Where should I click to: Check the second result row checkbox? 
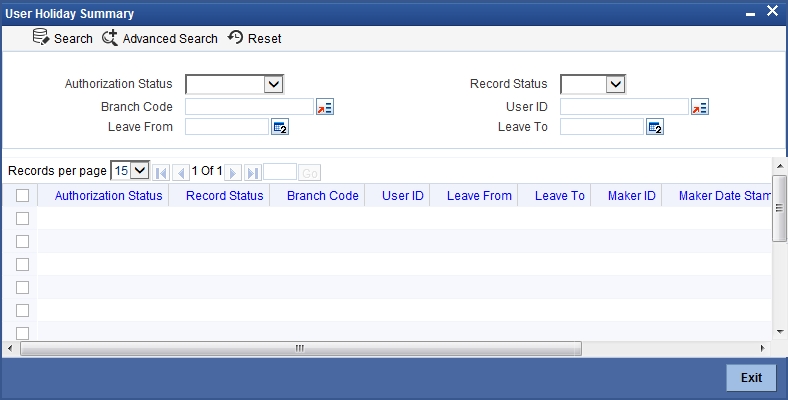pos(22,241)
